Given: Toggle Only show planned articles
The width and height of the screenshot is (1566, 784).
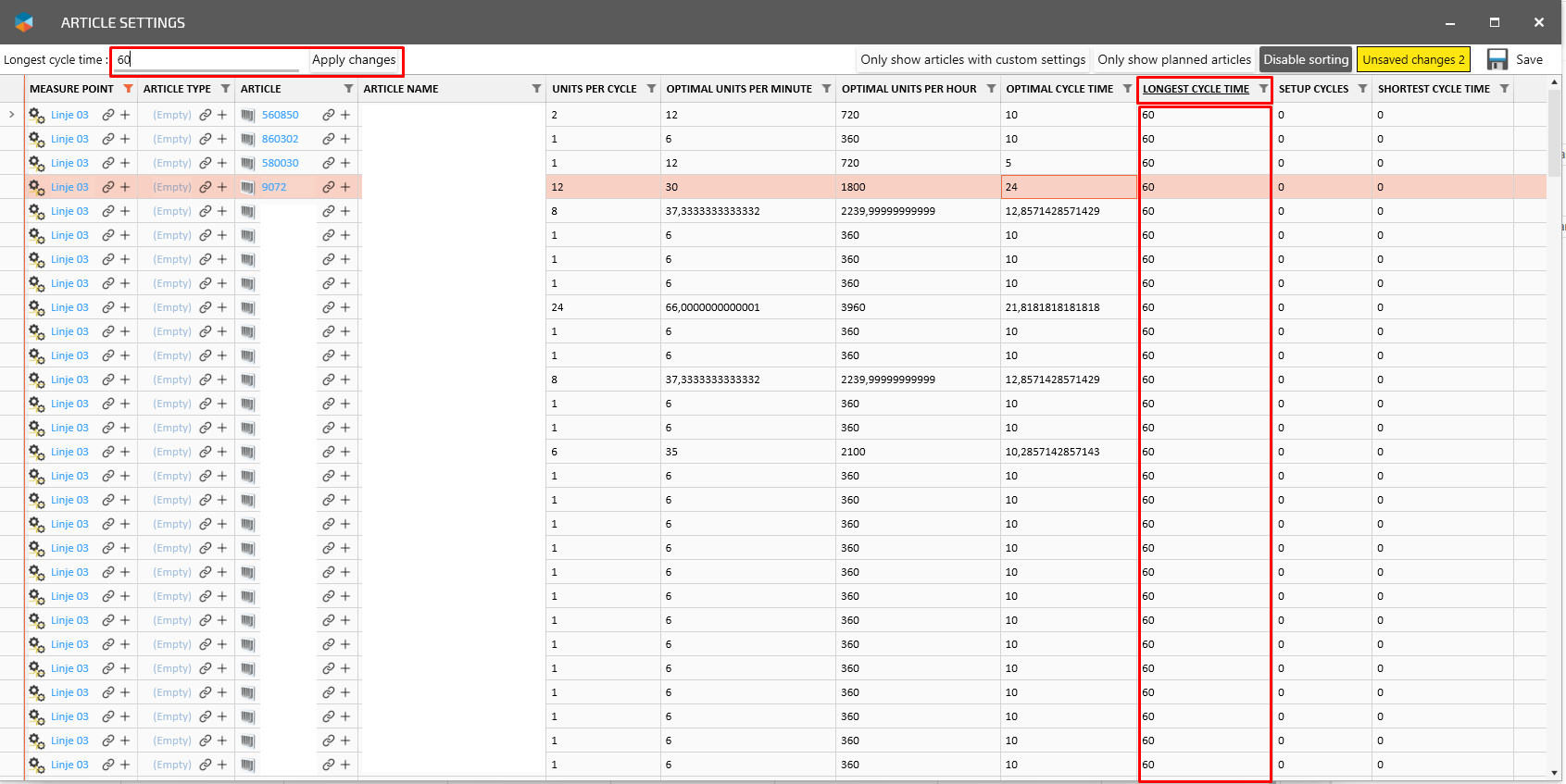Looking at the screenshot, I should pyautogui.click(x=1173, y=59).
